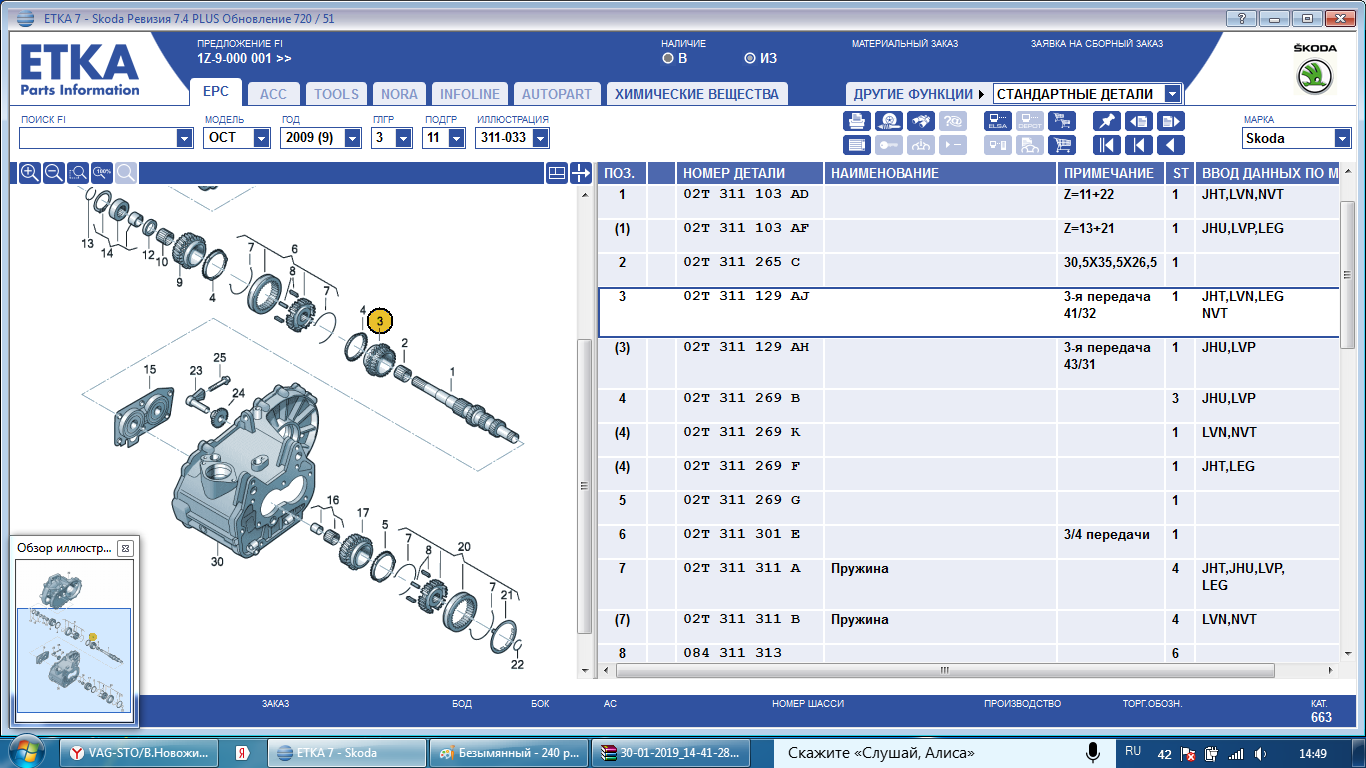Go to previous illustration page icon

point(1139,121)
